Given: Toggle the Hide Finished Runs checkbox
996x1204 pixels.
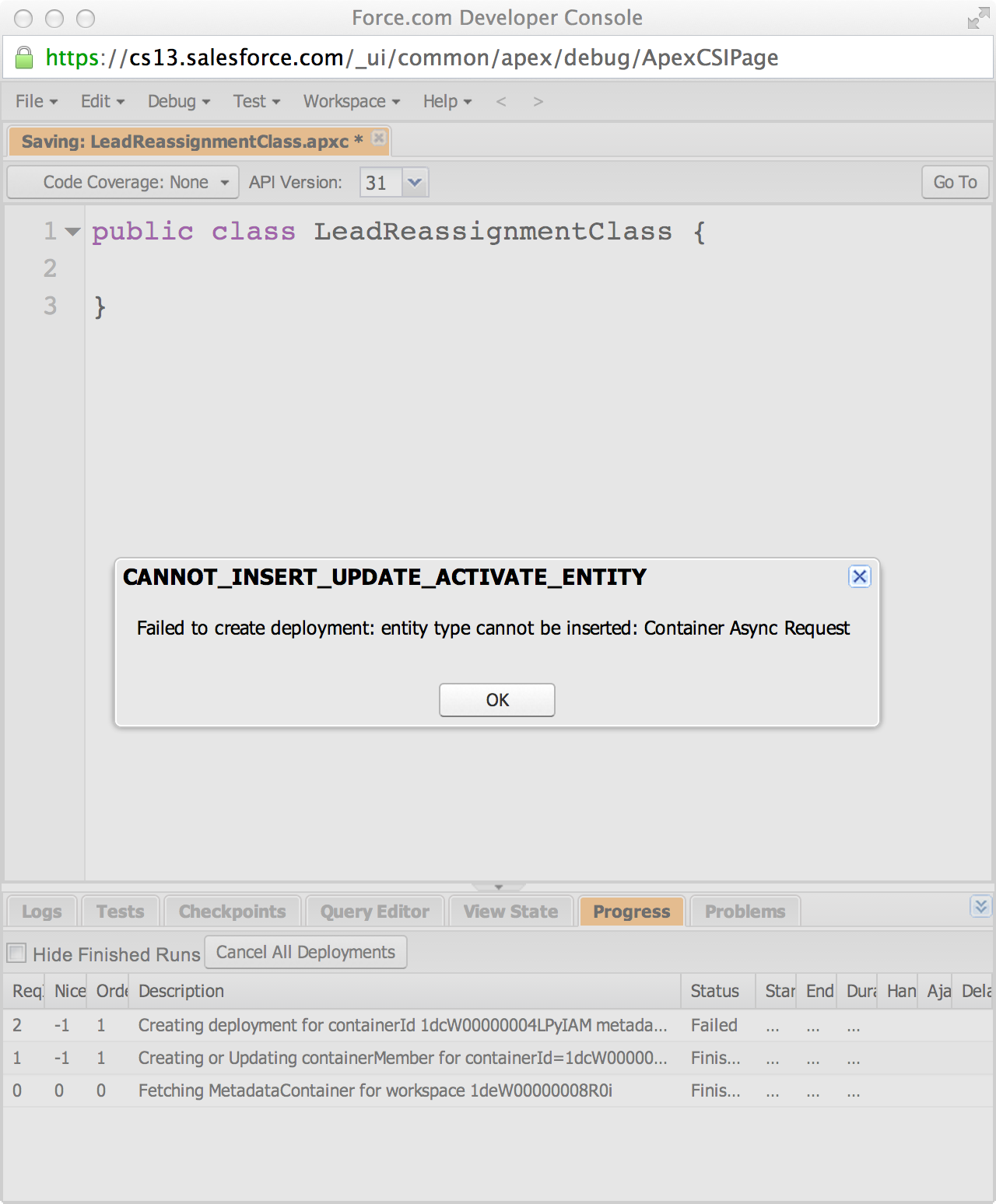Looking at the screenshot, I should (16, 953).
